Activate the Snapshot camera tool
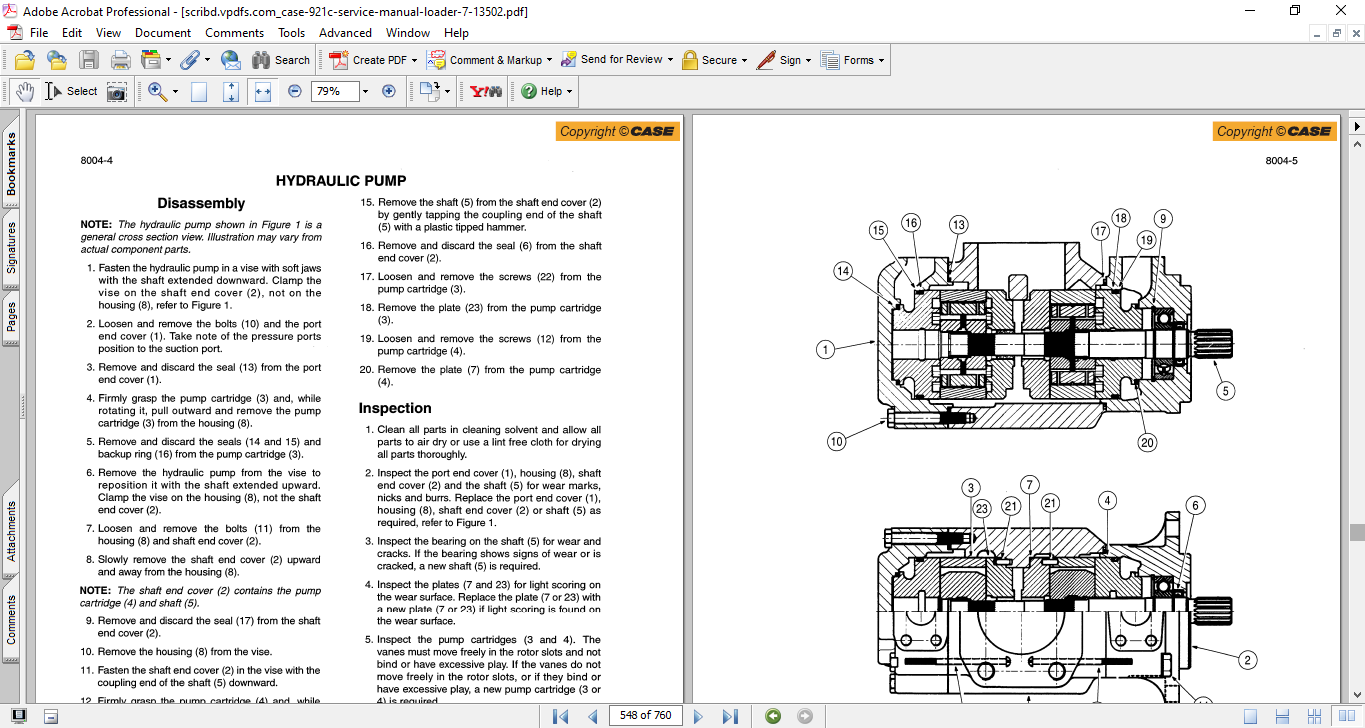This screenshot has height=728, width=1365. tap(117, 91)
